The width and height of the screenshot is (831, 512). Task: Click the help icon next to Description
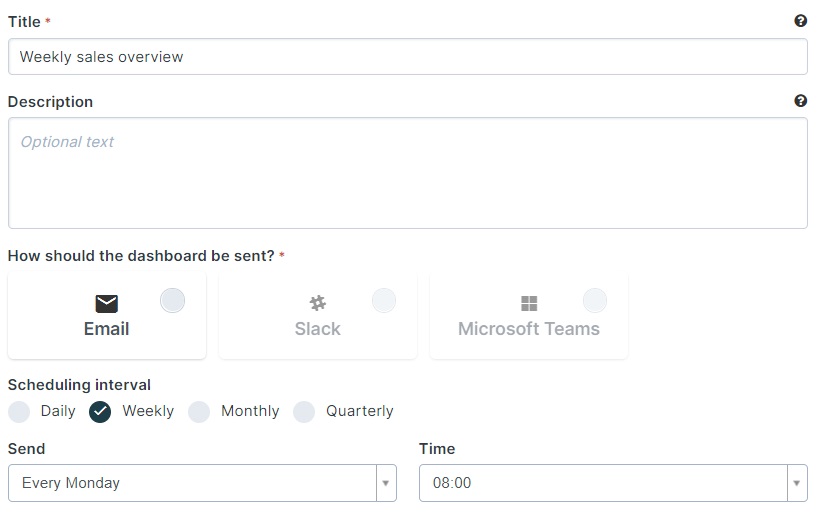click(x=800, y=101)
